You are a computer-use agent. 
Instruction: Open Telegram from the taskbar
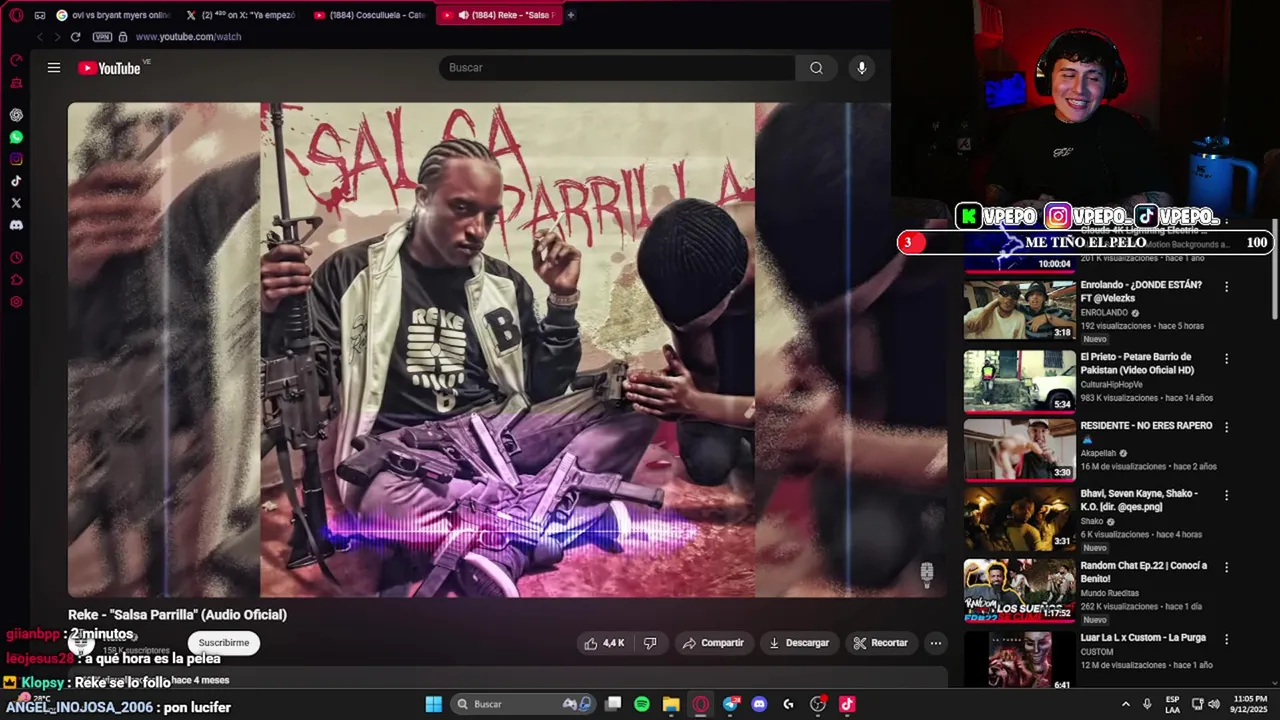(x=730, y=704)
